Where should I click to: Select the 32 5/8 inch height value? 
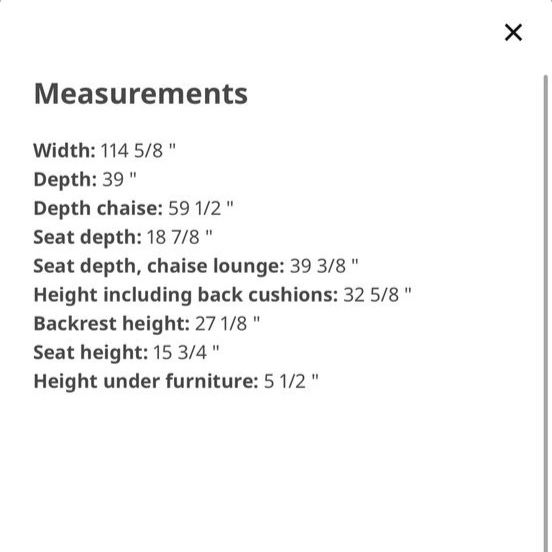(377, 295)
